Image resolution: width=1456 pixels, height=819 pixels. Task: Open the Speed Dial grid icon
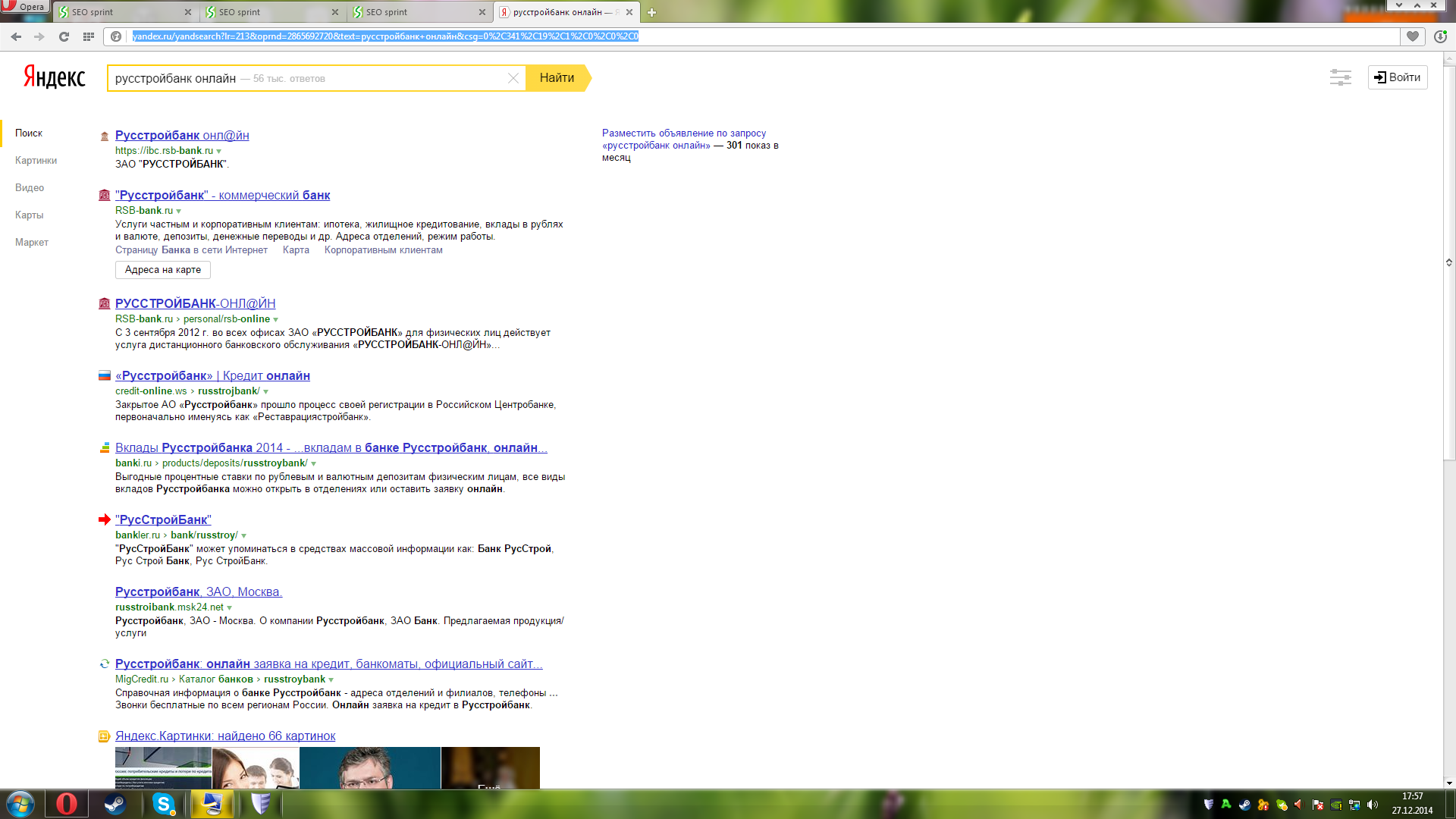tap(89, 36)
